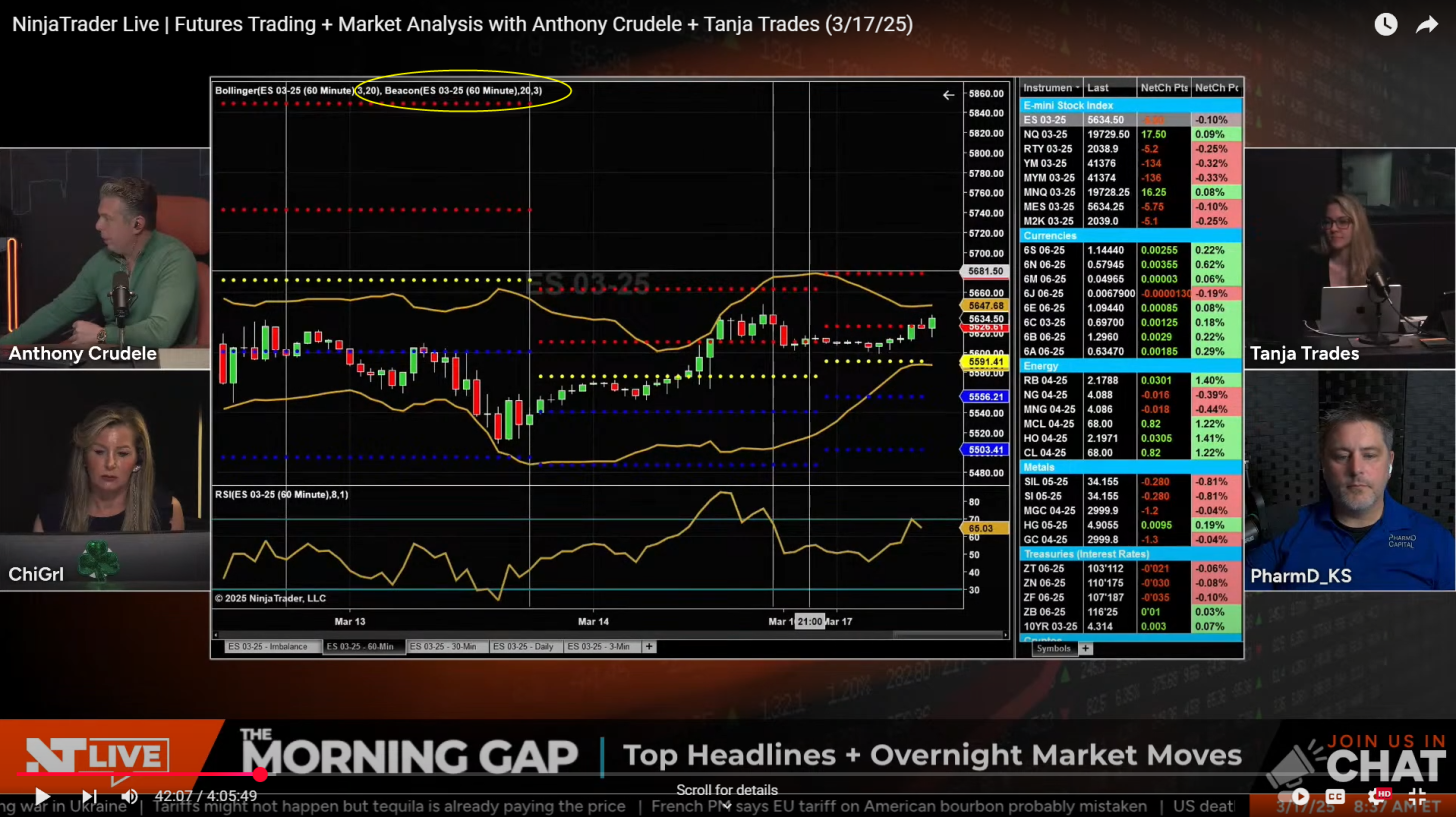Sort by the Instrument column header

pyautogui.click(x=1051, y=88)
